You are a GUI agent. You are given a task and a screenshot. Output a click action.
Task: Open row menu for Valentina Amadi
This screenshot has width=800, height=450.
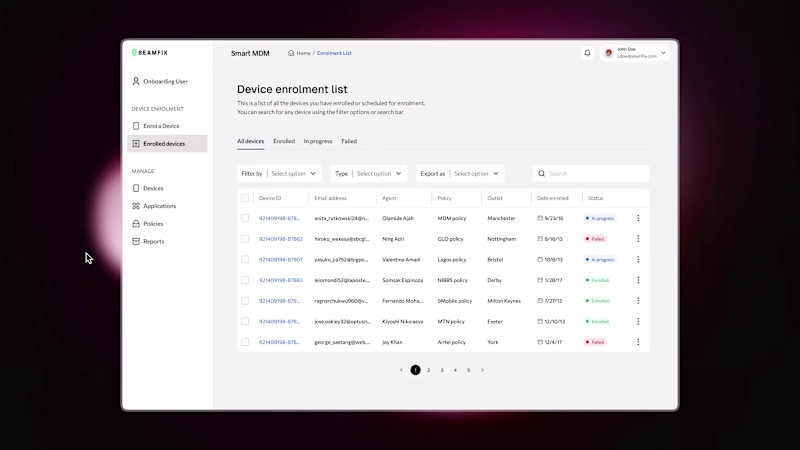(x=638, y=260)
